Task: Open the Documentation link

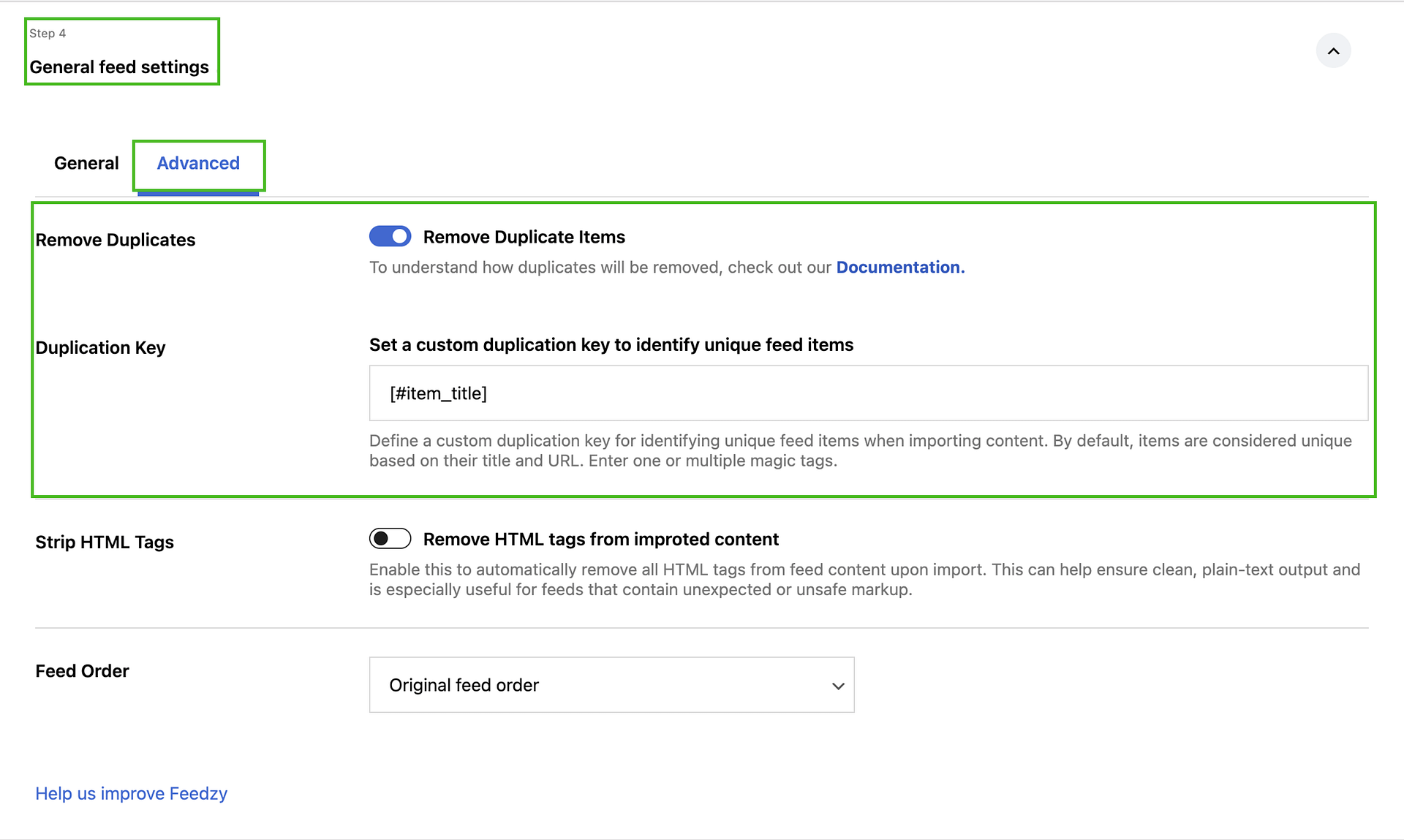Action: pyautogui.click(x=900, y=268)
